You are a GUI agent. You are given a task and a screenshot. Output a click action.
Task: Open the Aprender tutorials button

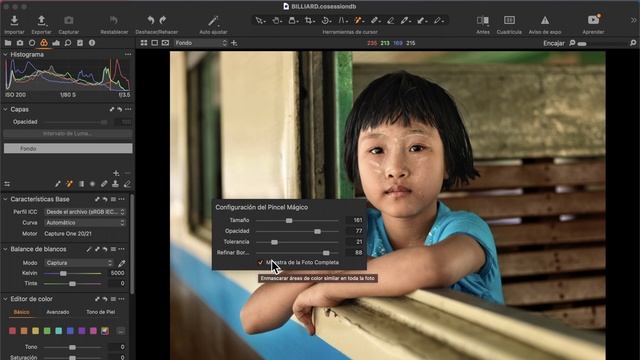[593, 20]
